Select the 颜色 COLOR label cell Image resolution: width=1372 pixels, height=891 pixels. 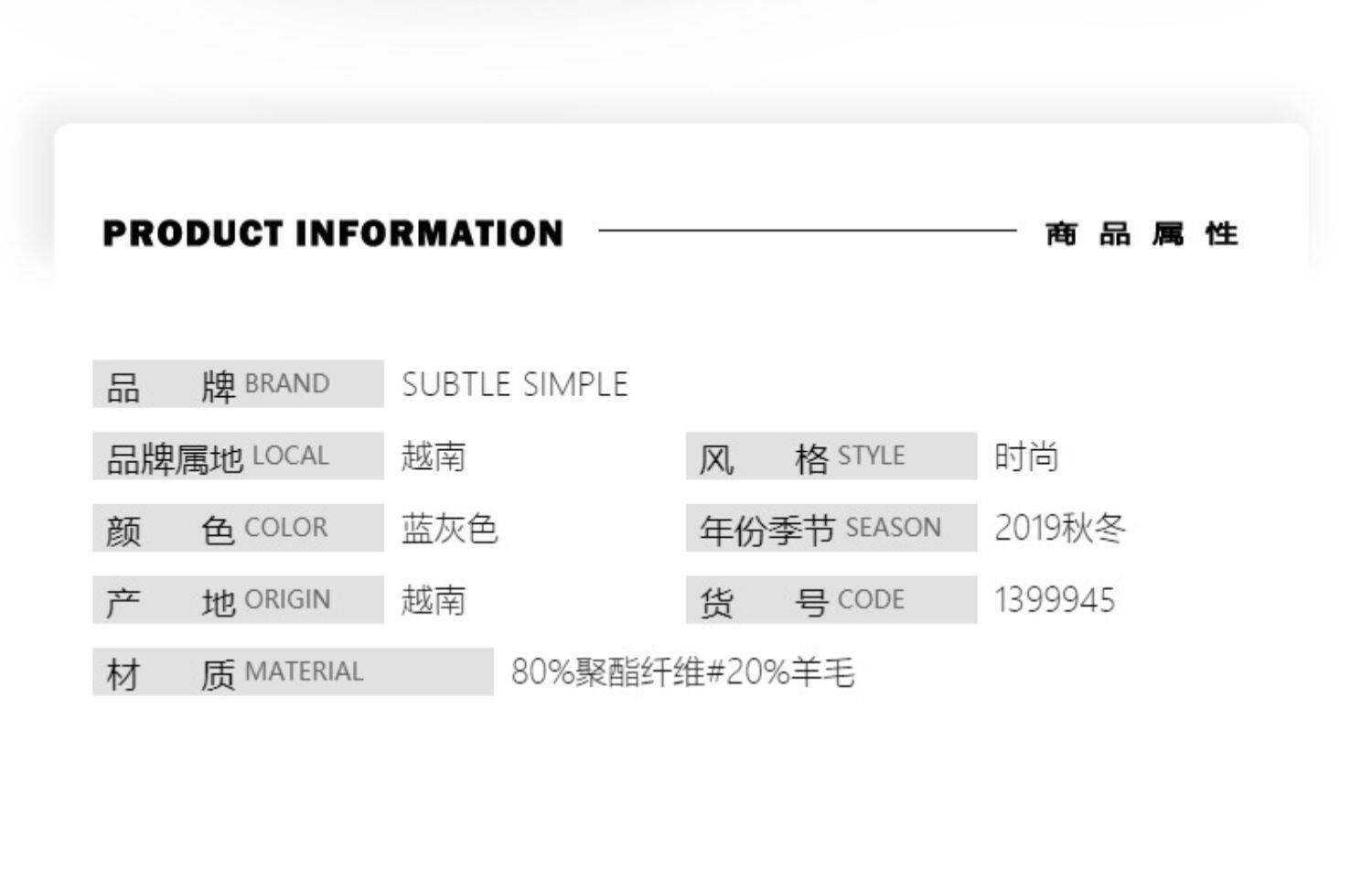pyautogui.click(x=238, y=528)
